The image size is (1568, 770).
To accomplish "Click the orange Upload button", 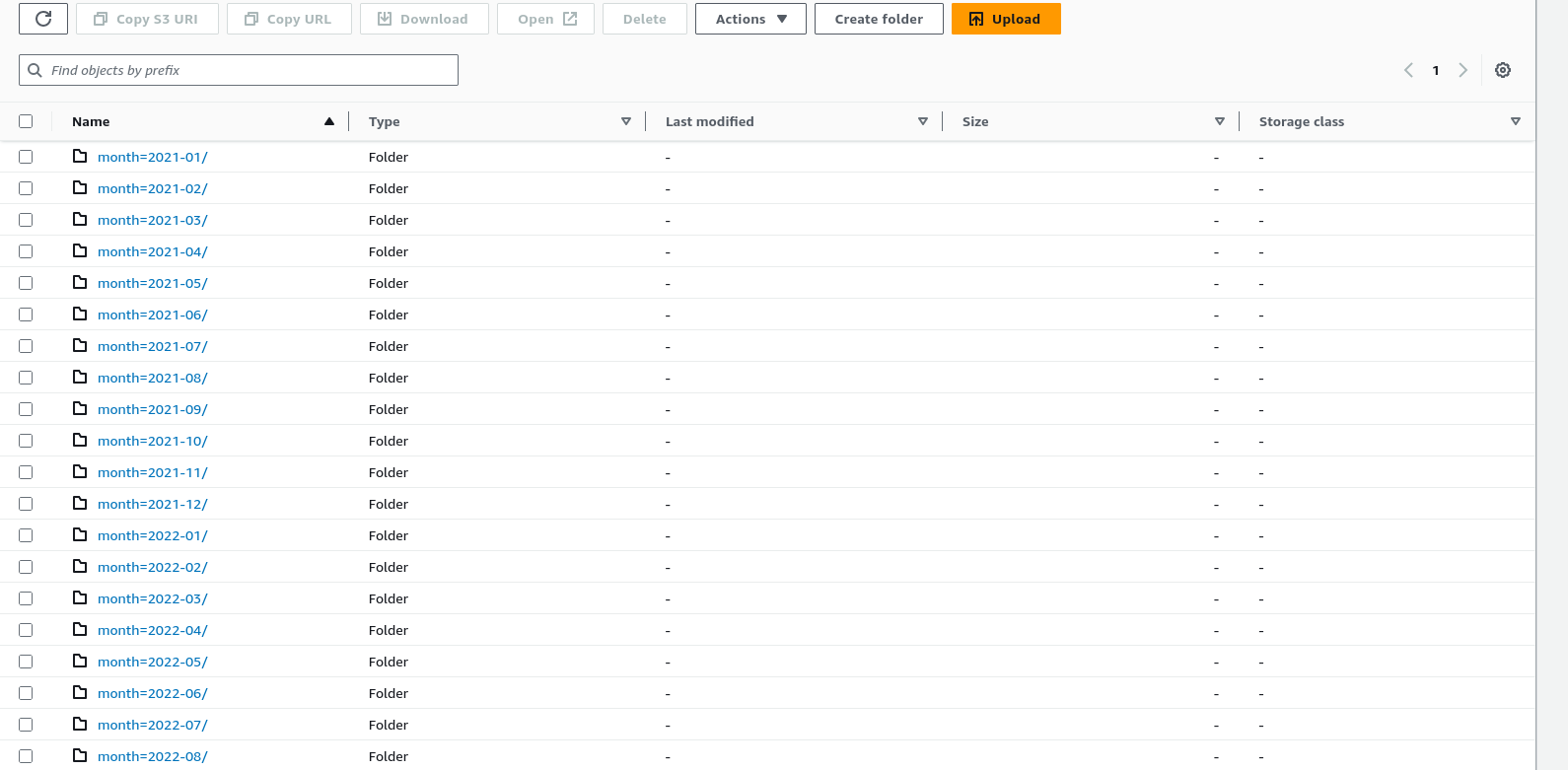I will tap(1005, 19).
